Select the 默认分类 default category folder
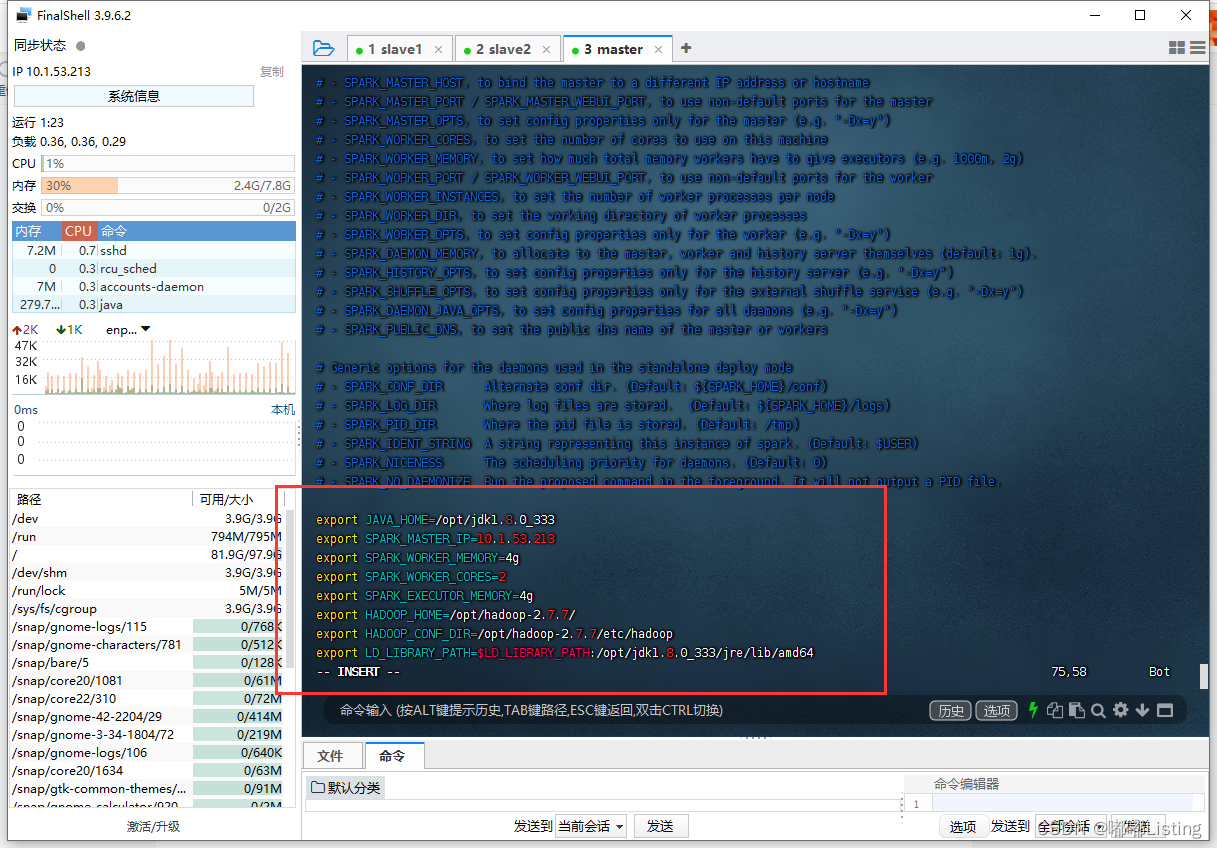This screenshot has width=1217, height=848. pyautogui.click(x=346, y=788)
